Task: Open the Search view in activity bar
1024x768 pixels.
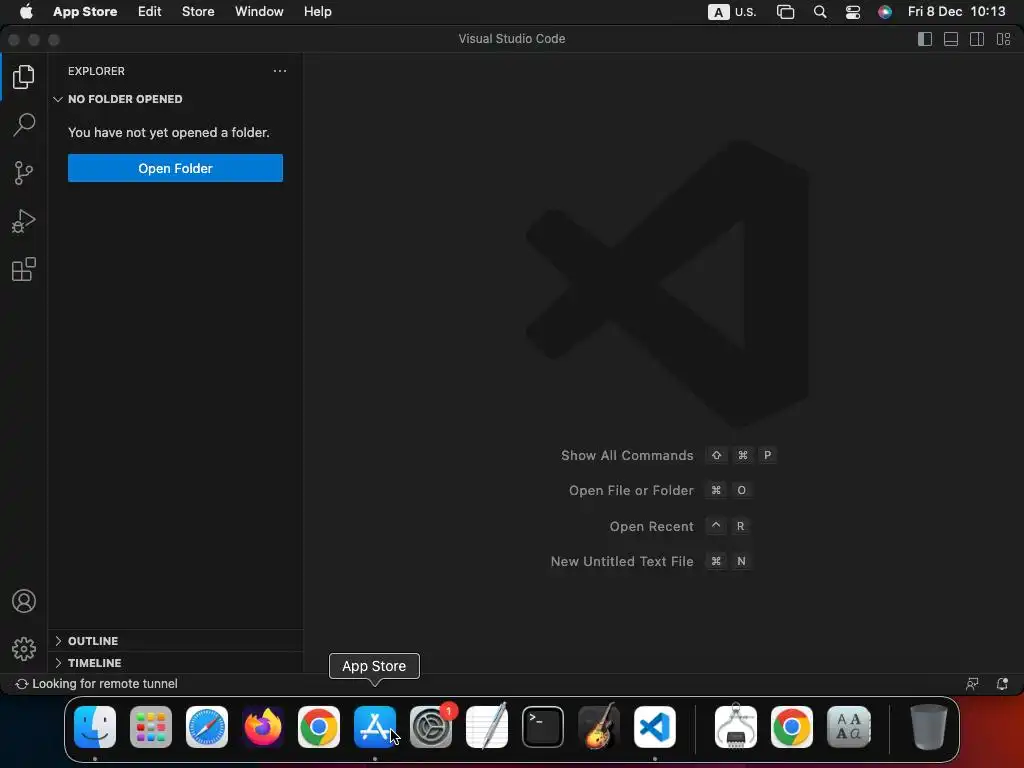Action: pos(24,125)
